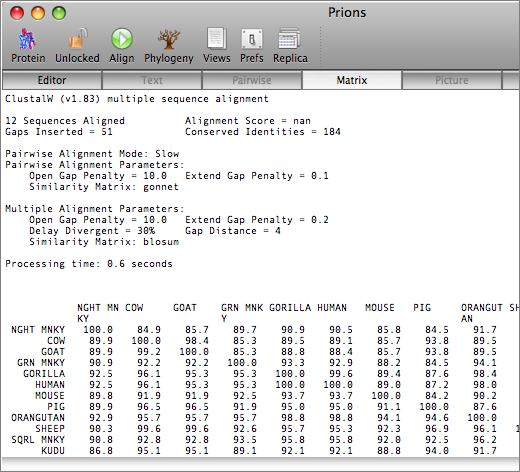Switch to the Editor tab

pos(52,80)
